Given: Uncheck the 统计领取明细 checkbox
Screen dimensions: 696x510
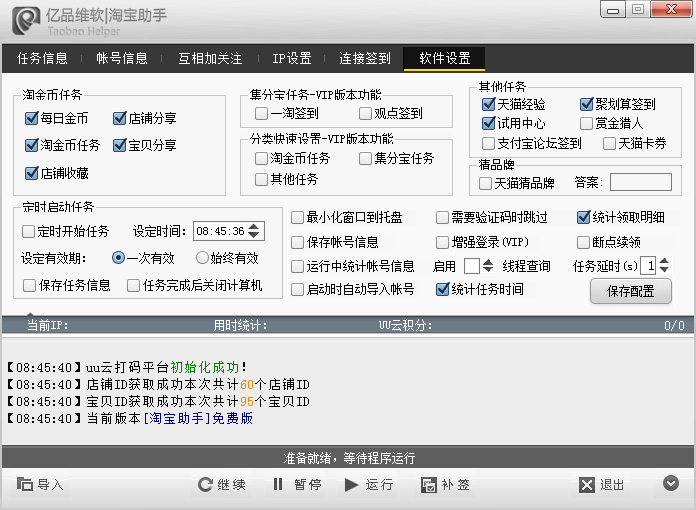Looking at the screenshot, I should (x=584, y=217).
